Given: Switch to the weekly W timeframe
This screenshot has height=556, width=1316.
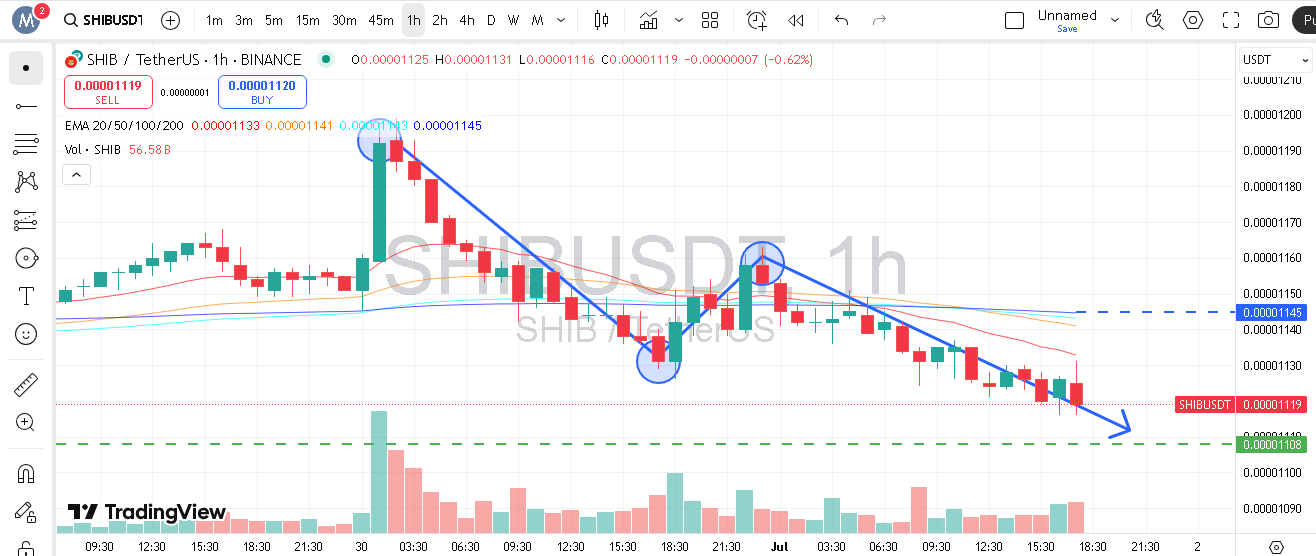Looking at the screenshot, I should click(x=513, y=20).
